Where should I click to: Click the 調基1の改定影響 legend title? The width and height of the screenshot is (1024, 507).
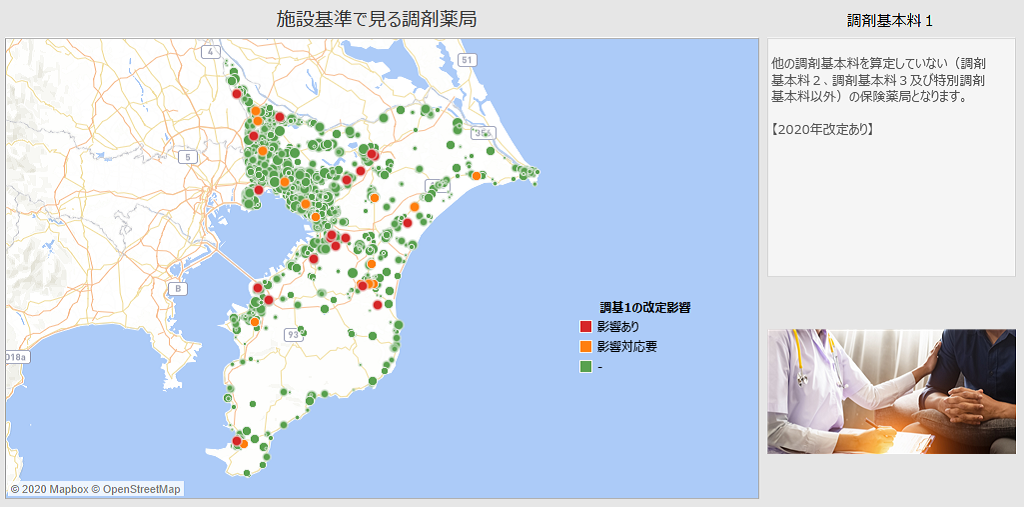(x=646, y=307)
